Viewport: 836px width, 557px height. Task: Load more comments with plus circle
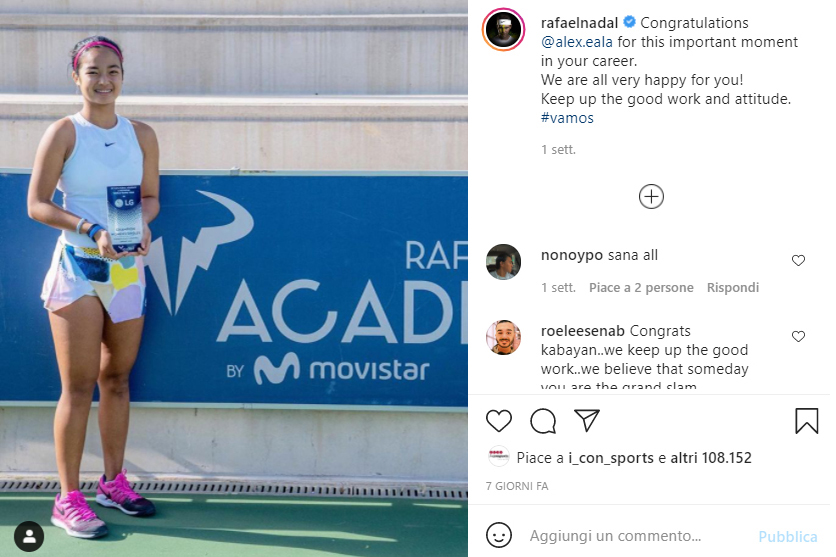(651, 197)
